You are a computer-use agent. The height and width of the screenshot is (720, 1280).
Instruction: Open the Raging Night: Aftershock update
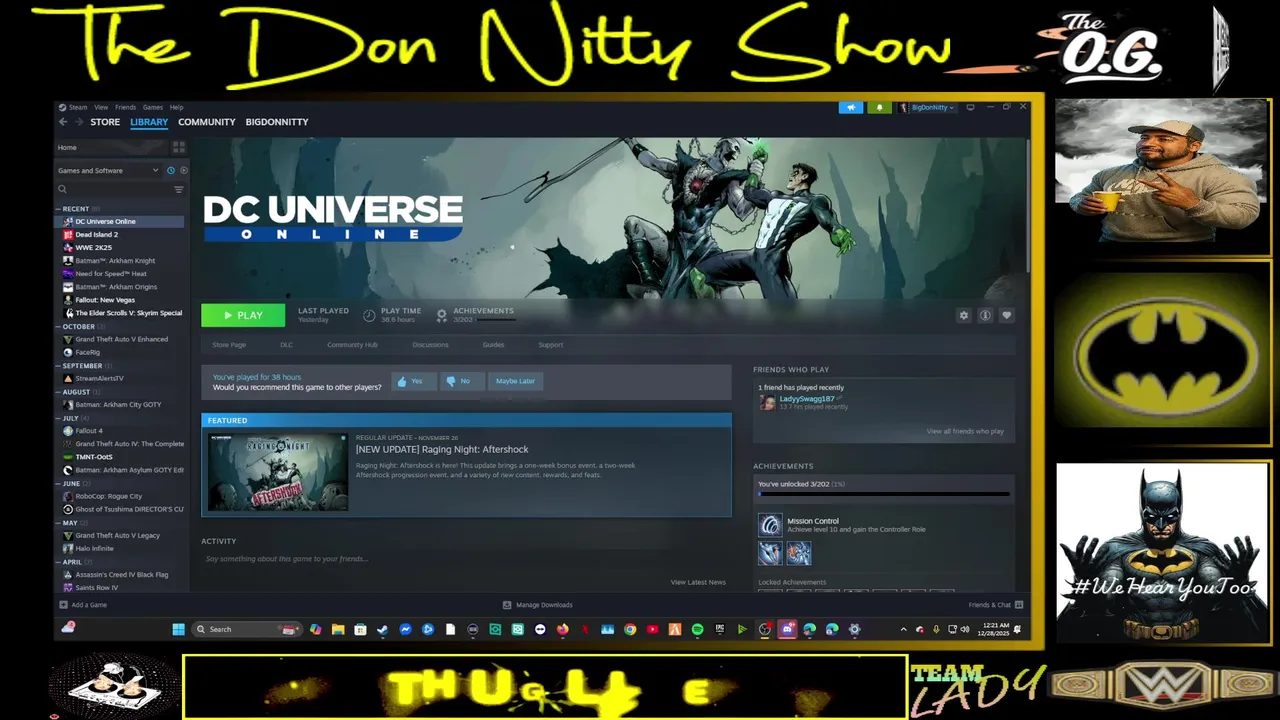442,449
